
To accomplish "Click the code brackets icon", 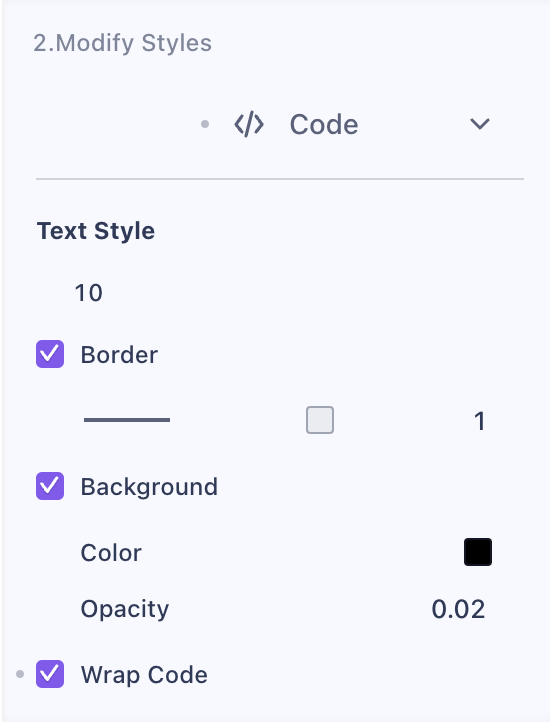I will (x=249, y=125).
